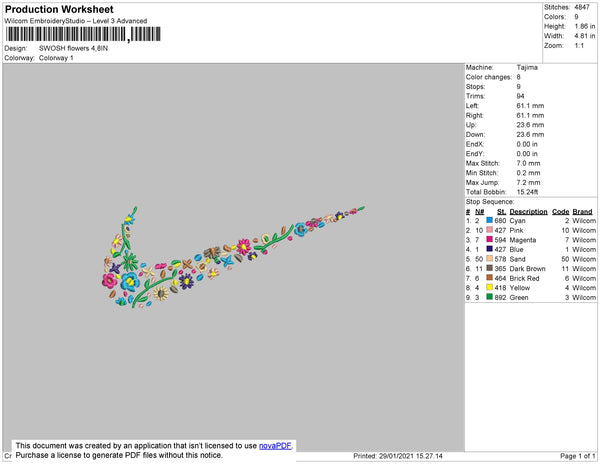Click the Cyan stitch count 680
The height and width of the screenshot is (464, 600).
(500, 220)
